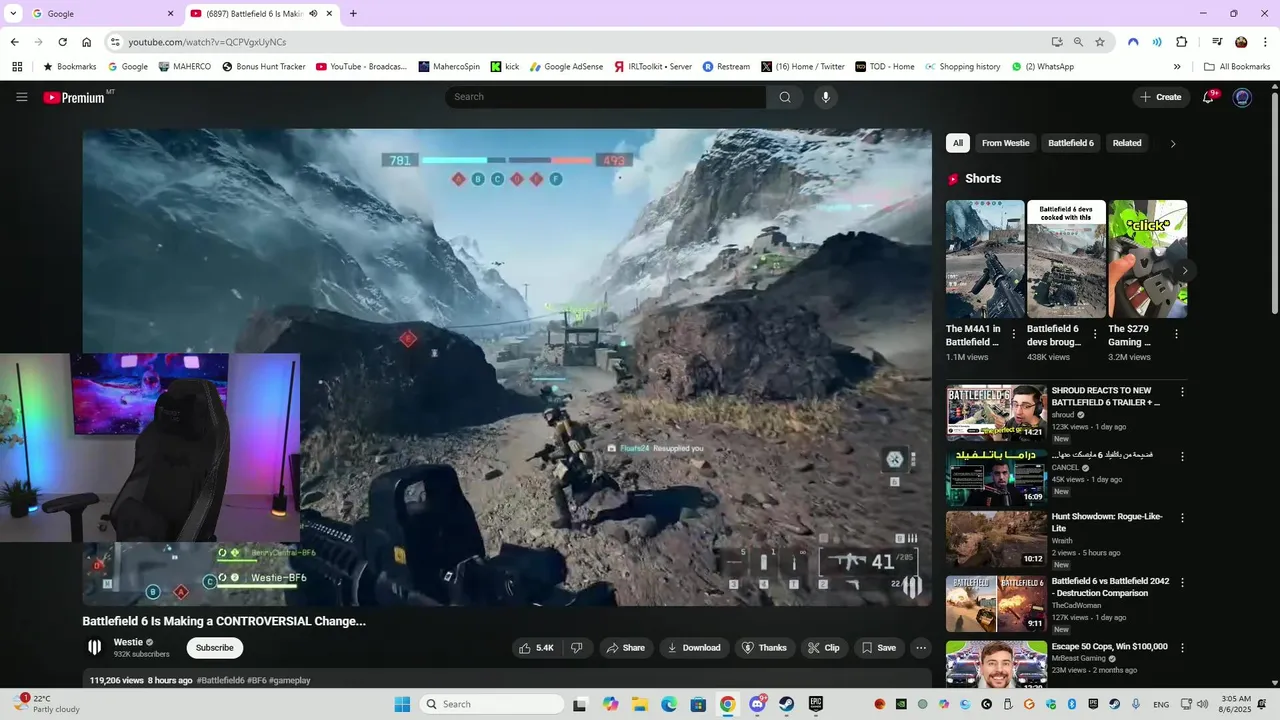The height and width of the screenshot is (720, 1280).
Task: Click the #Battlefield6 hashtag
Action: click(220, 680)
